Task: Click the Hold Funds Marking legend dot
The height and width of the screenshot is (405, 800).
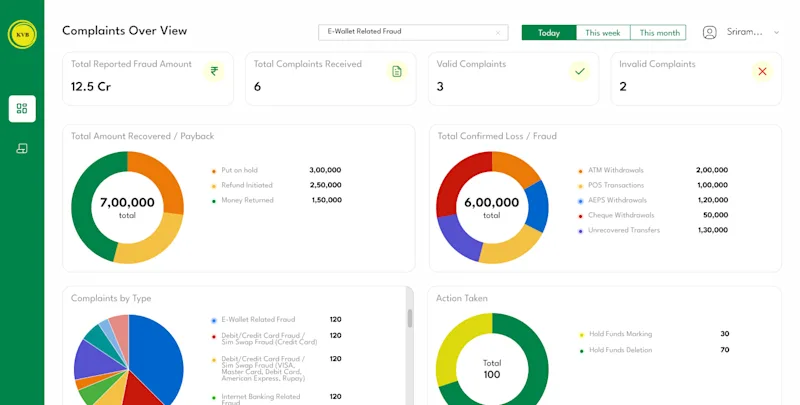Action: pos(581,335)
